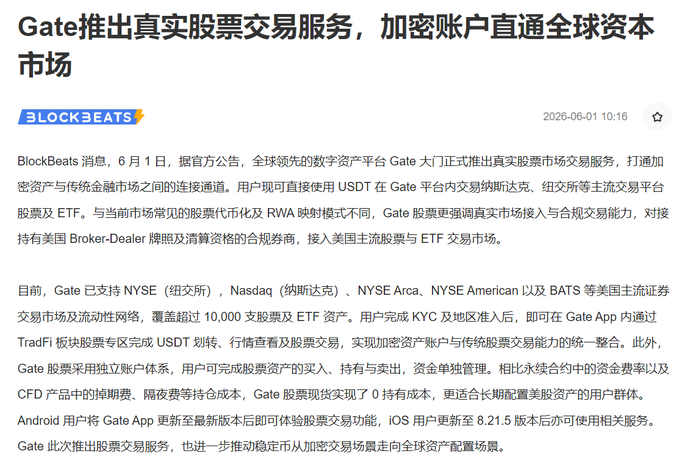The width and height of the screenshot is (679, 473).
Task: Click the '10,000' number in second paragraph
Action: [222, 317]
